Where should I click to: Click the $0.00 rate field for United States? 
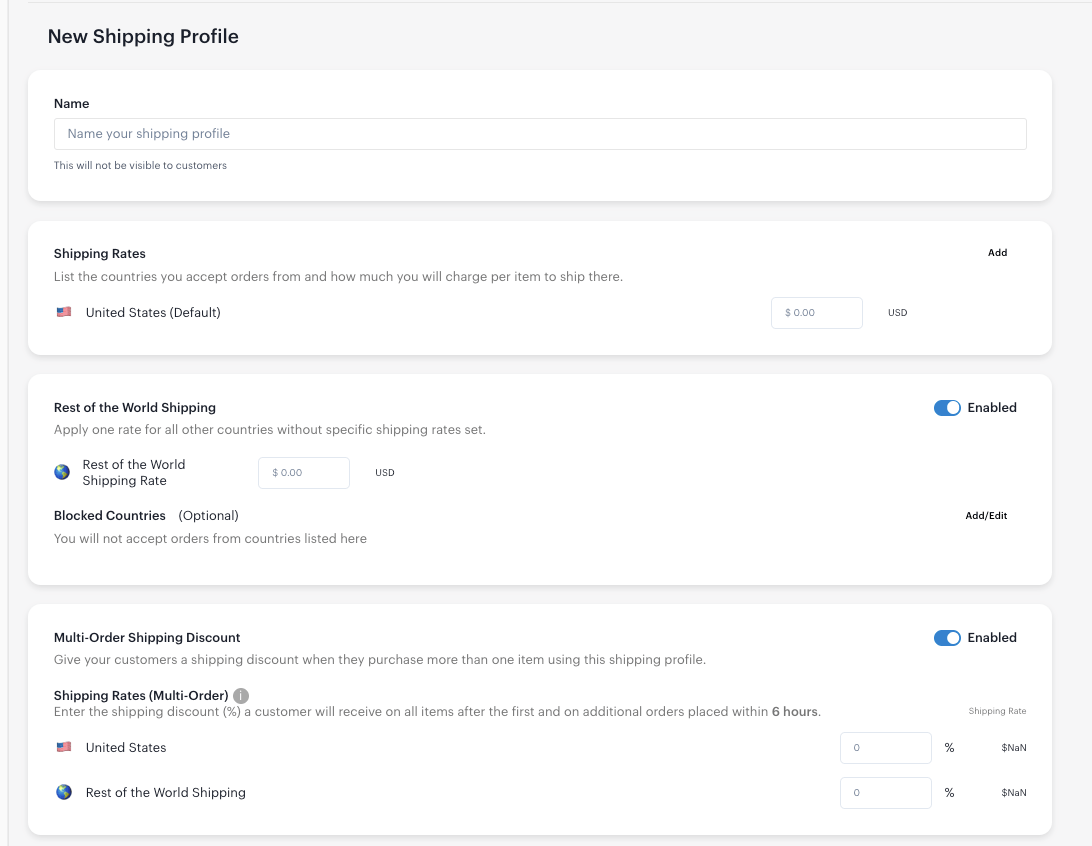[x=816, y=312]
